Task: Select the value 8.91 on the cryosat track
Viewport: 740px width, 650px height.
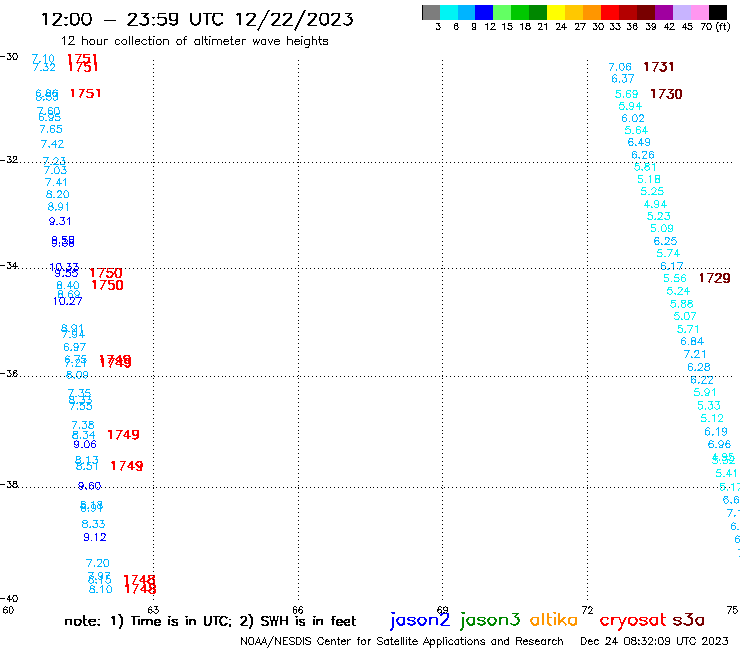Action: coord(58,207)
